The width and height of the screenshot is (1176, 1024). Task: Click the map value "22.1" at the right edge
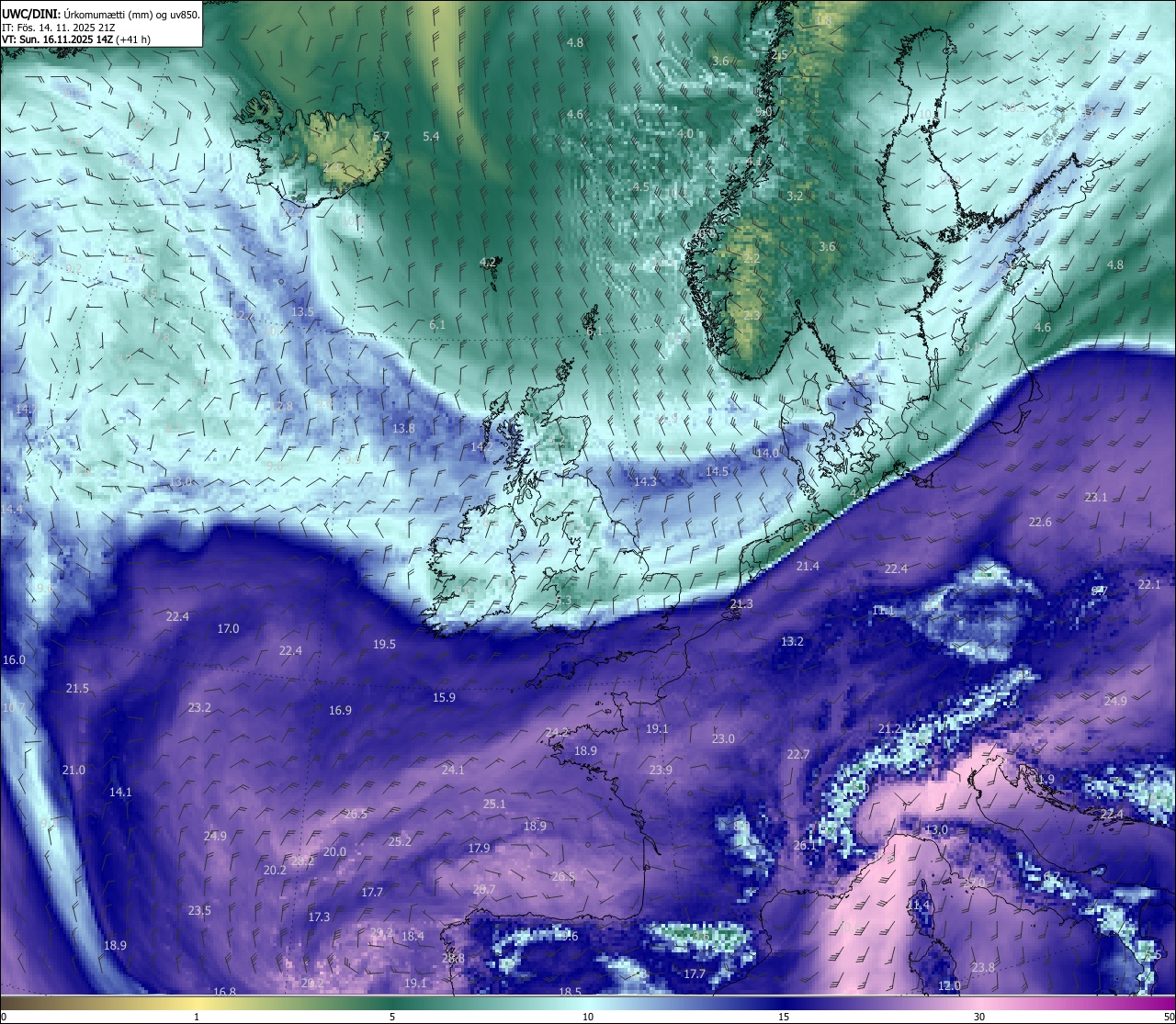click(x=1149, y=584)
